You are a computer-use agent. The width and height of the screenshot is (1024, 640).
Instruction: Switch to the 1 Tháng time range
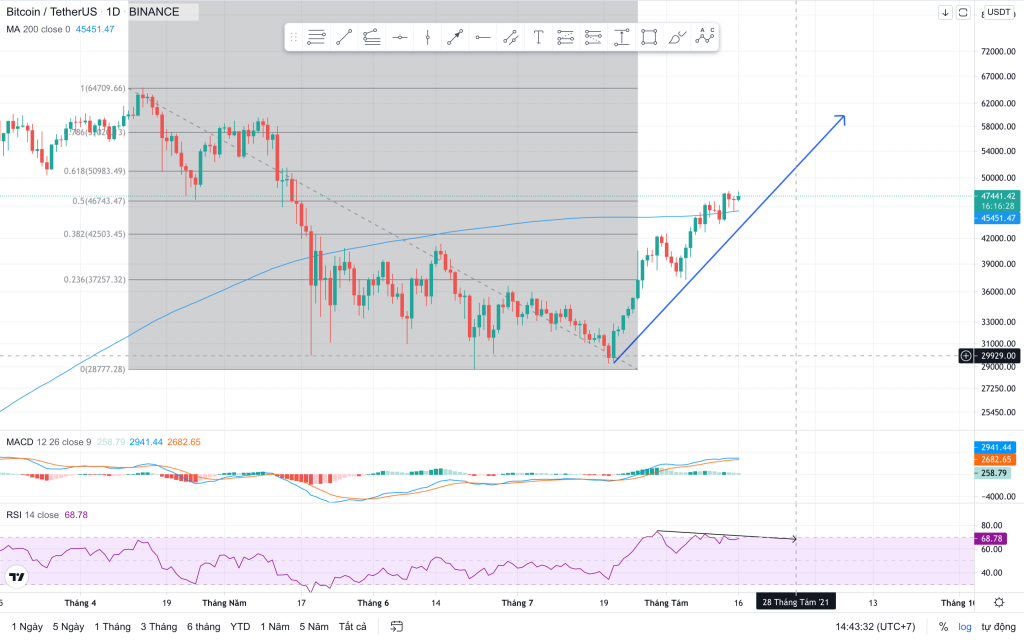click(113, 627)
